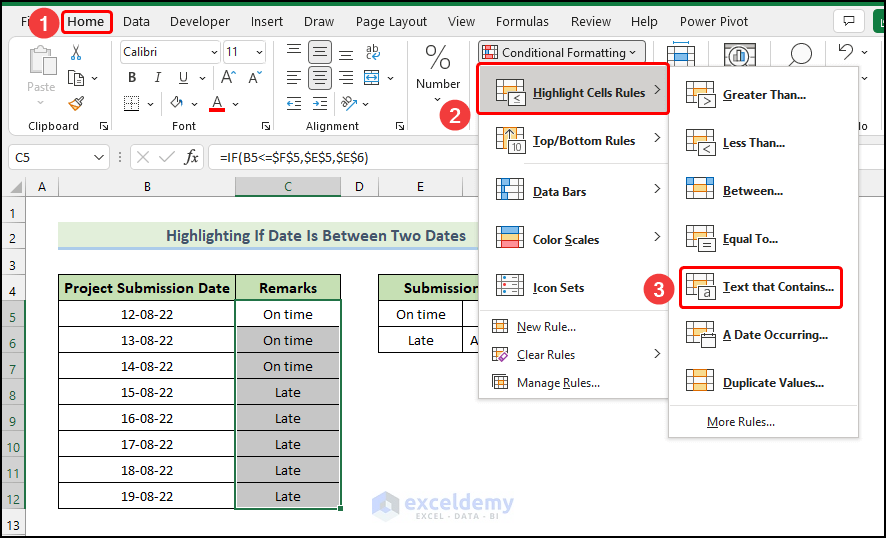Toggle Italic formatting

tap(158, 77)
